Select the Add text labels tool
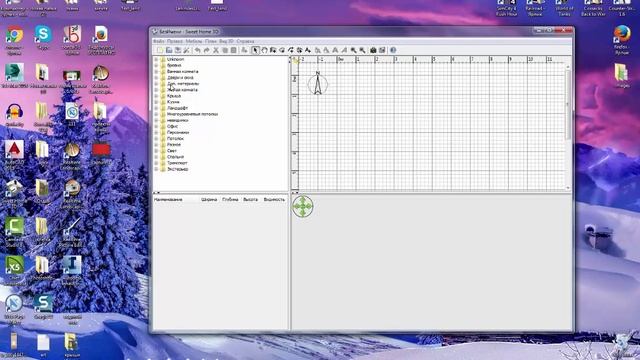The width and height of the screenshot is (640, 360). click(307, 50)
